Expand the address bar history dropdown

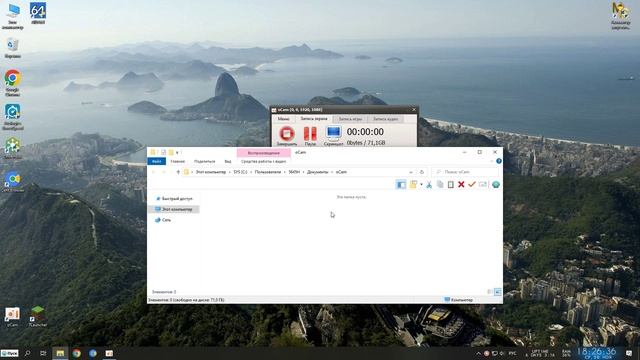pyautogui.click(x=411, y=172)
